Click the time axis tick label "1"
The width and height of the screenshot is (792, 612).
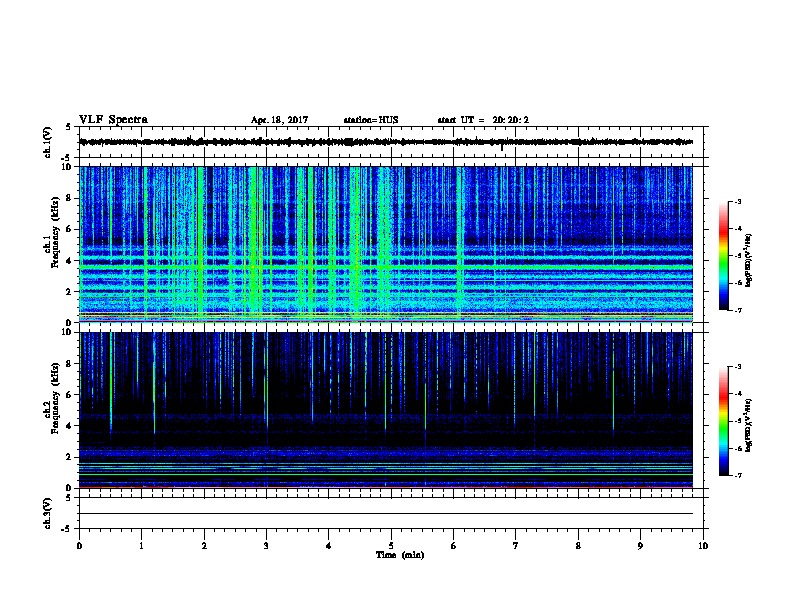point(142,546)
